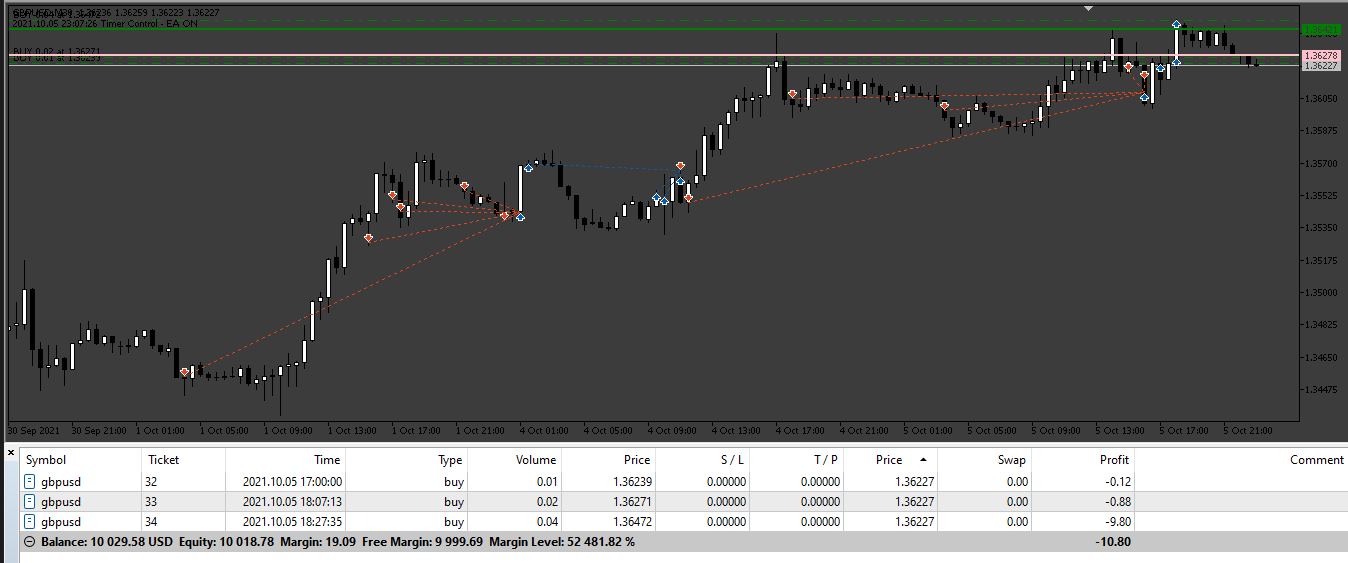Click the 1.36050 price scale label
The width and height of the screenshot is (1348, 563).
1322,98
